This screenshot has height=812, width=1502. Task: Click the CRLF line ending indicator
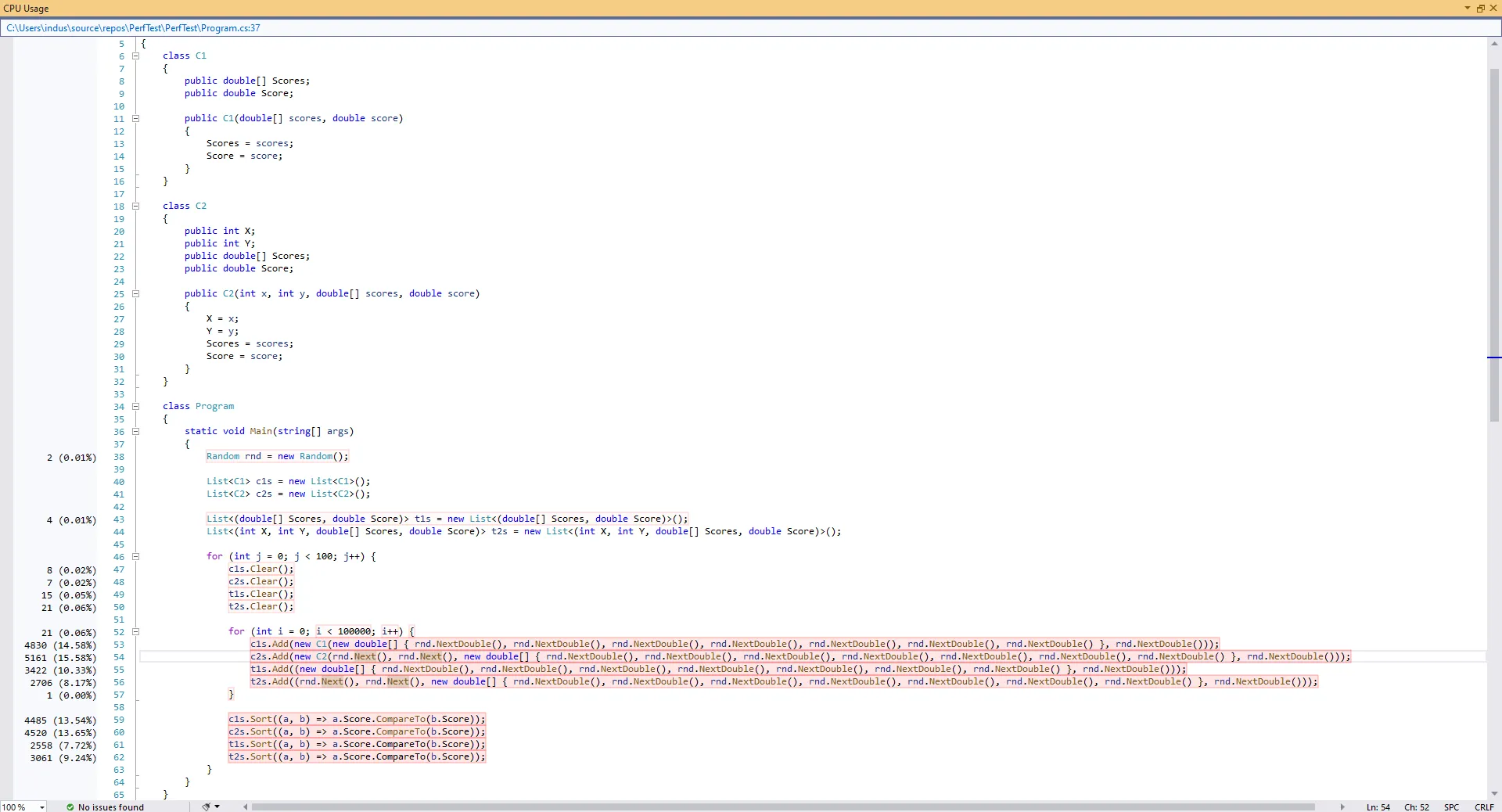pos(1484,807)
